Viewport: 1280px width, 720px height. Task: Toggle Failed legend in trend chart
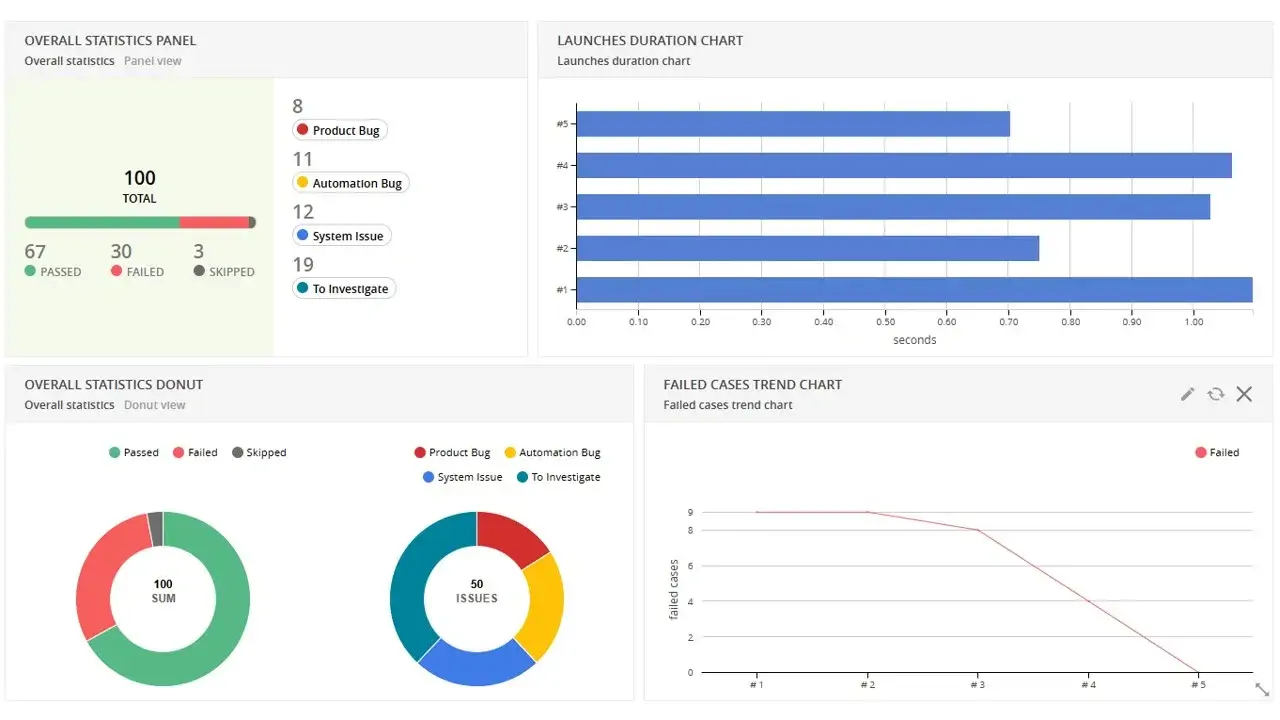1217,453
